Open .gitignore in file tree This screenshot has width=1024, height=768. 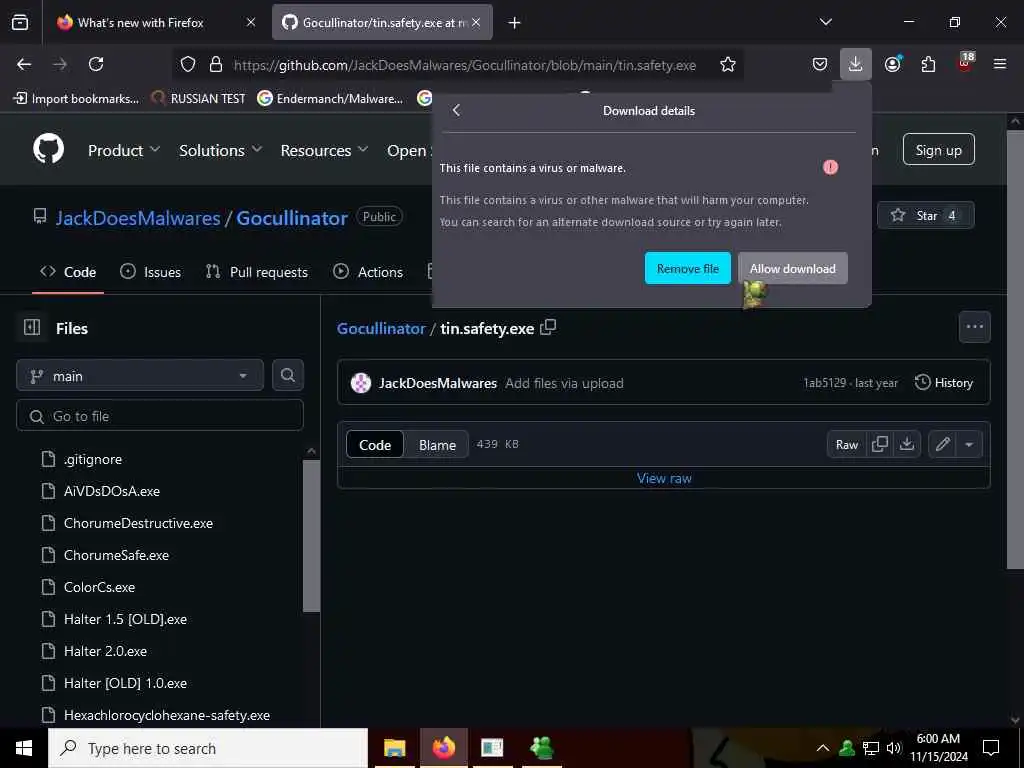pos(92,459)
